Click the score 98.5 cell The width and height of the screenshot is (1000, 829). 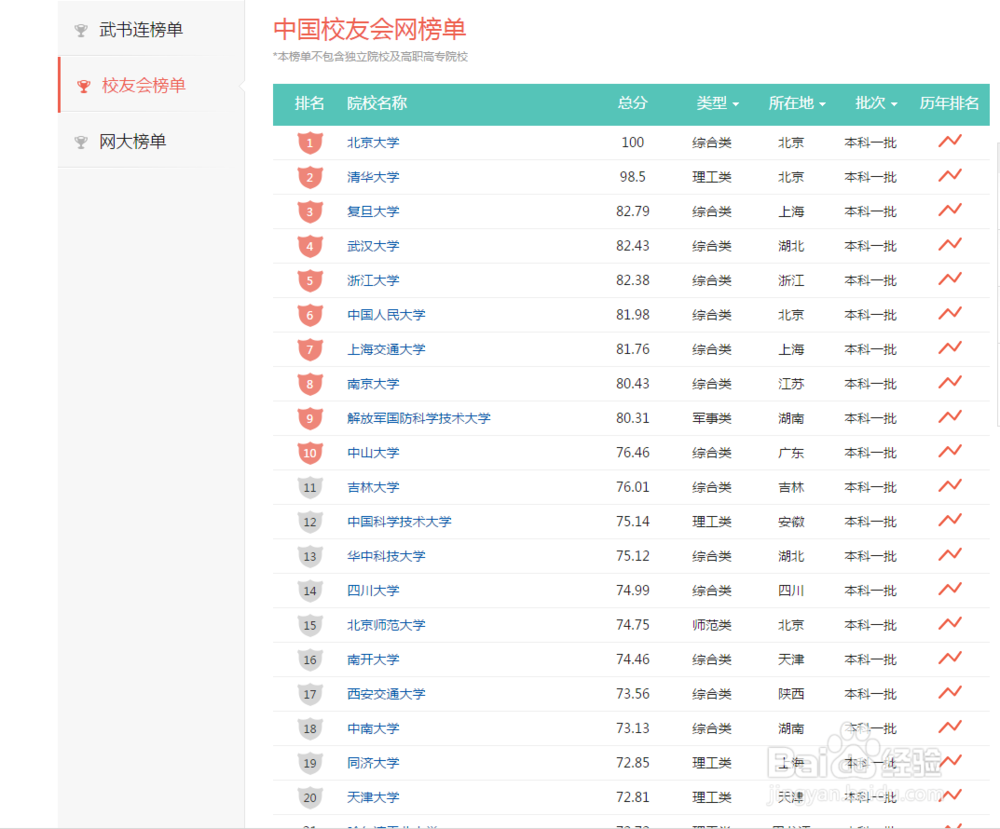(x=633, y=177)
